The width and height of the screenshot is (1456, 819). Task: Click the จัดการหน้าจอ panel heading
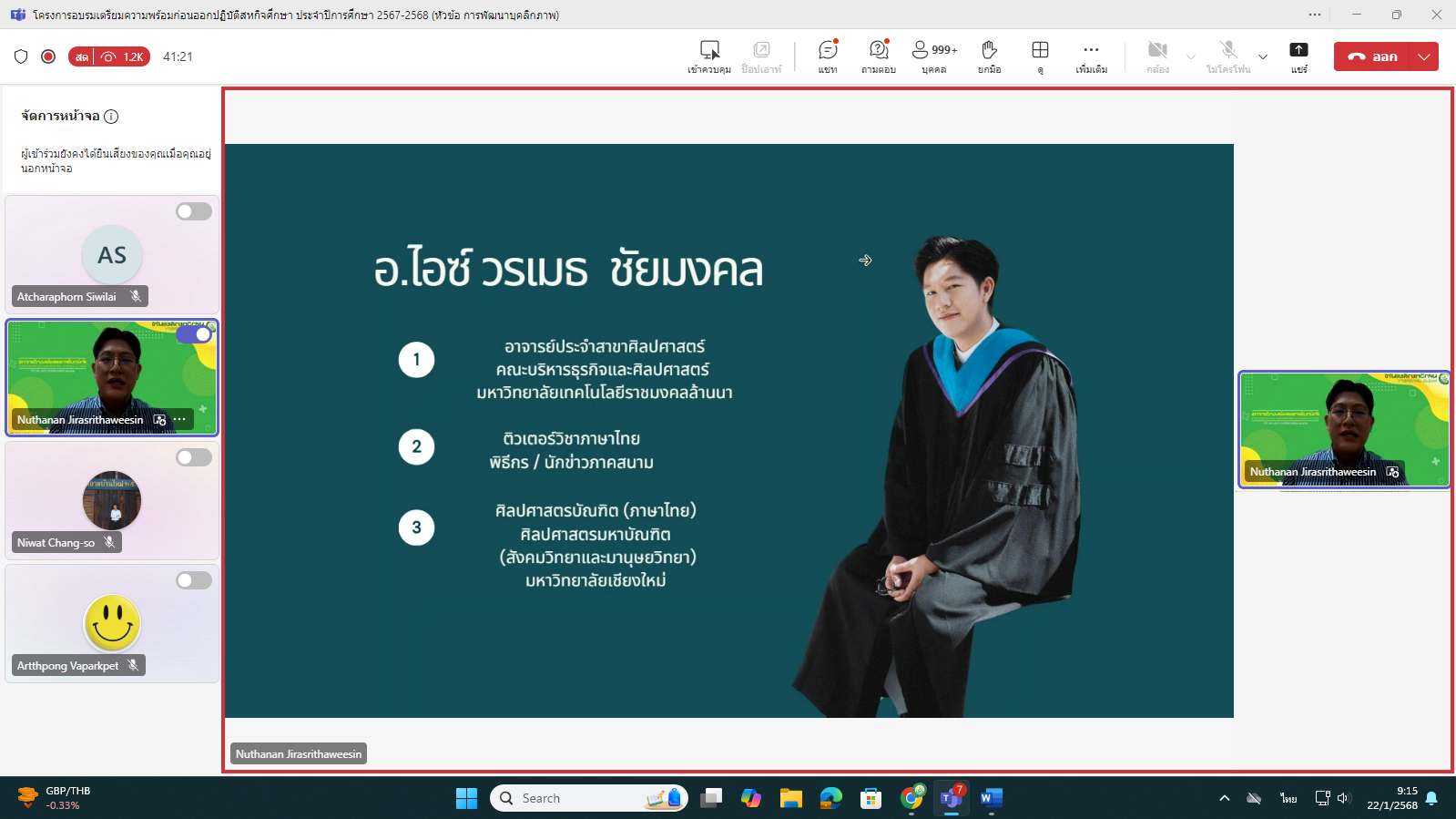(x=60, y=116)
